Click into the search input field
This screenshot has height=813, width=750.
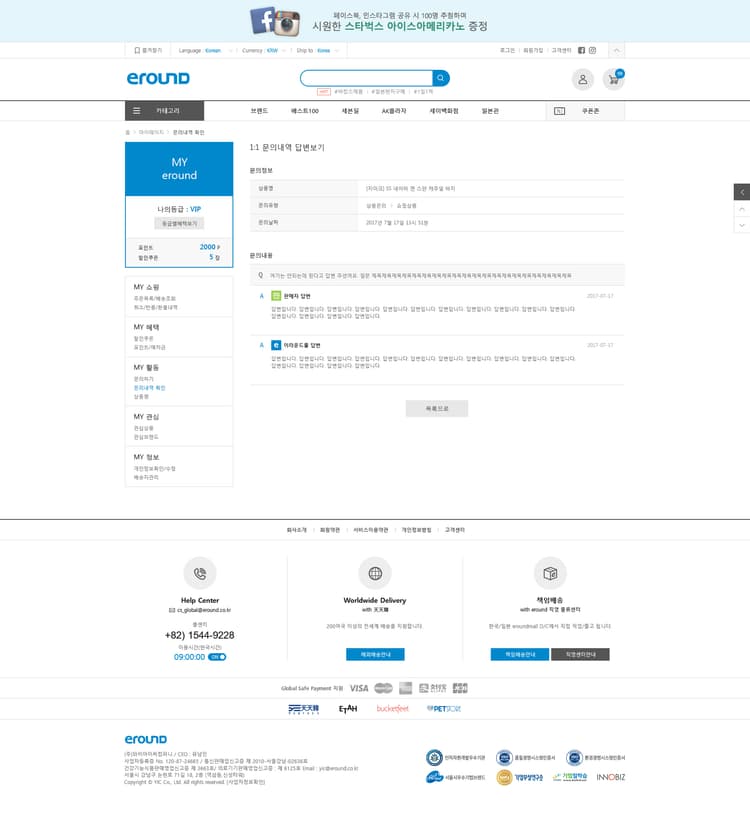coord(366,78)
